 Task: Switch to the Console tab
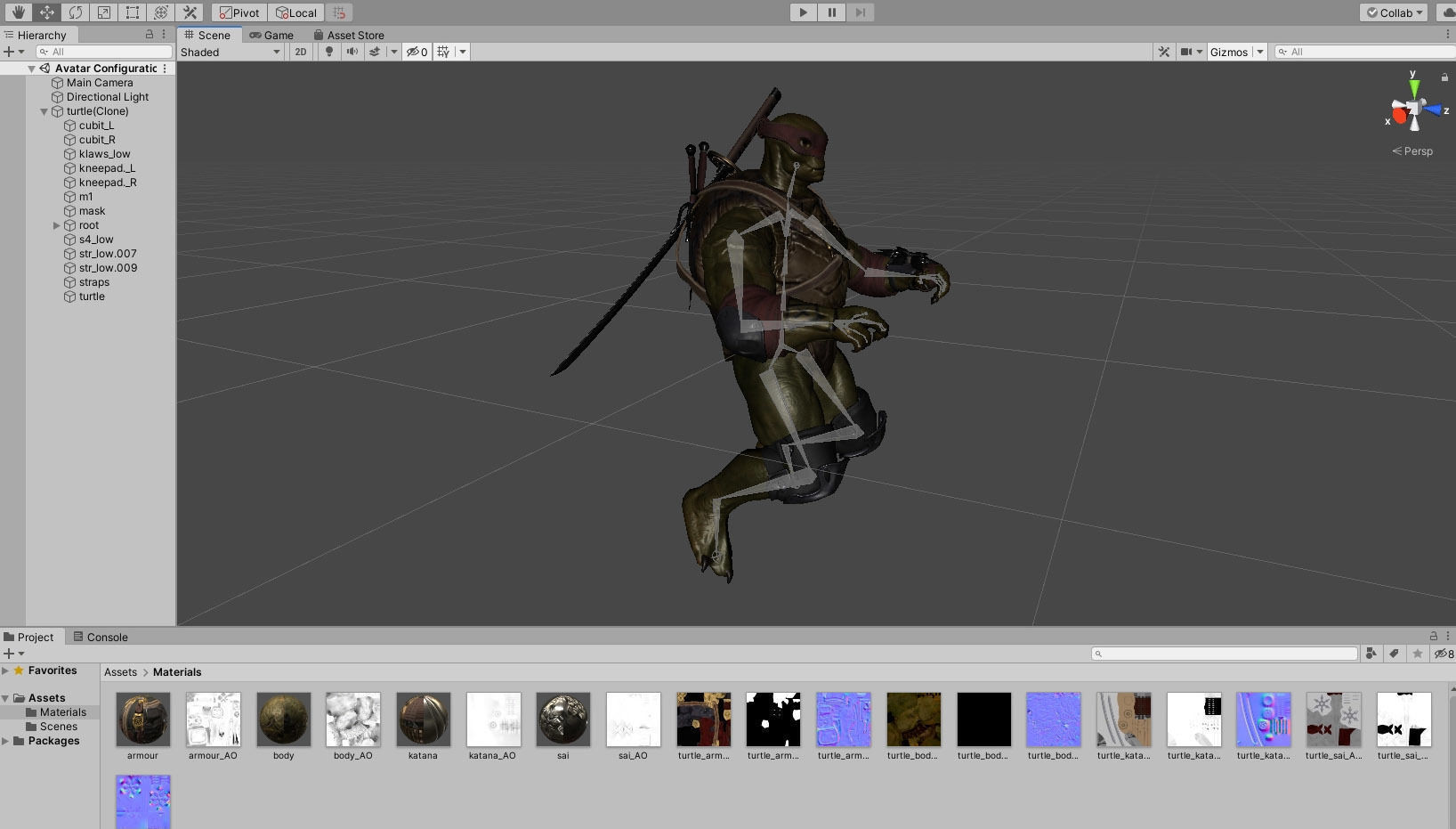coord(100,637)
